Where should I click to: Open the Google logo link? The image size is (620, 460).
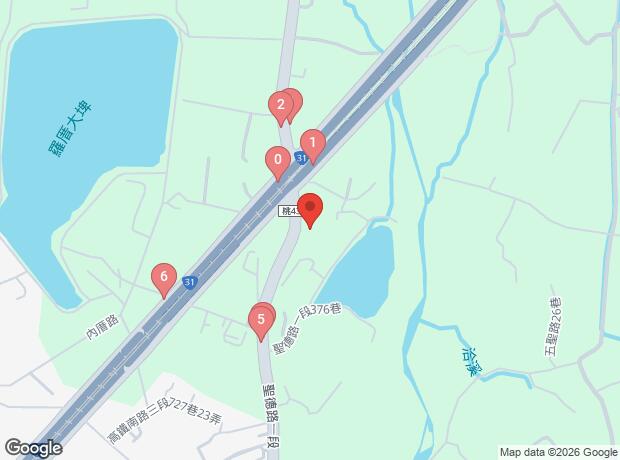tap(33, 448)
